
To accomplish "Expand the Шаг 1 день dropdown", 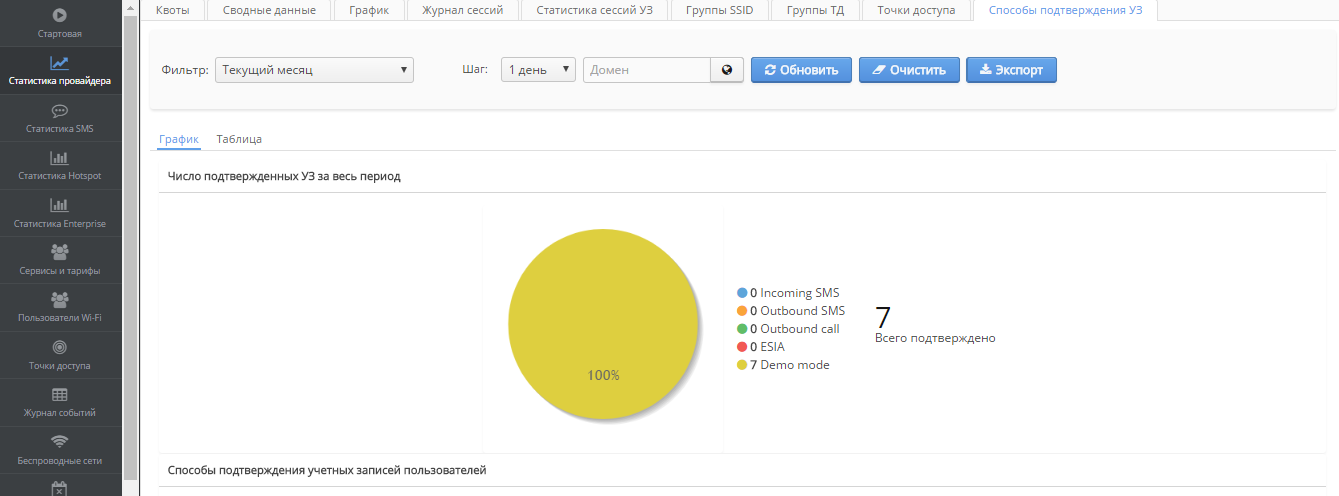I will pyautogui.click(x=538, y=70).
